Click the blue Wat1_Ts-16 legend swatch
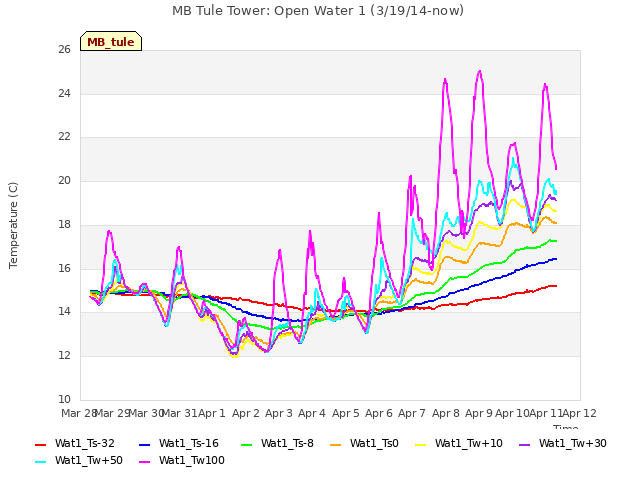Screen dimensions: 640x480 point(145,444)
